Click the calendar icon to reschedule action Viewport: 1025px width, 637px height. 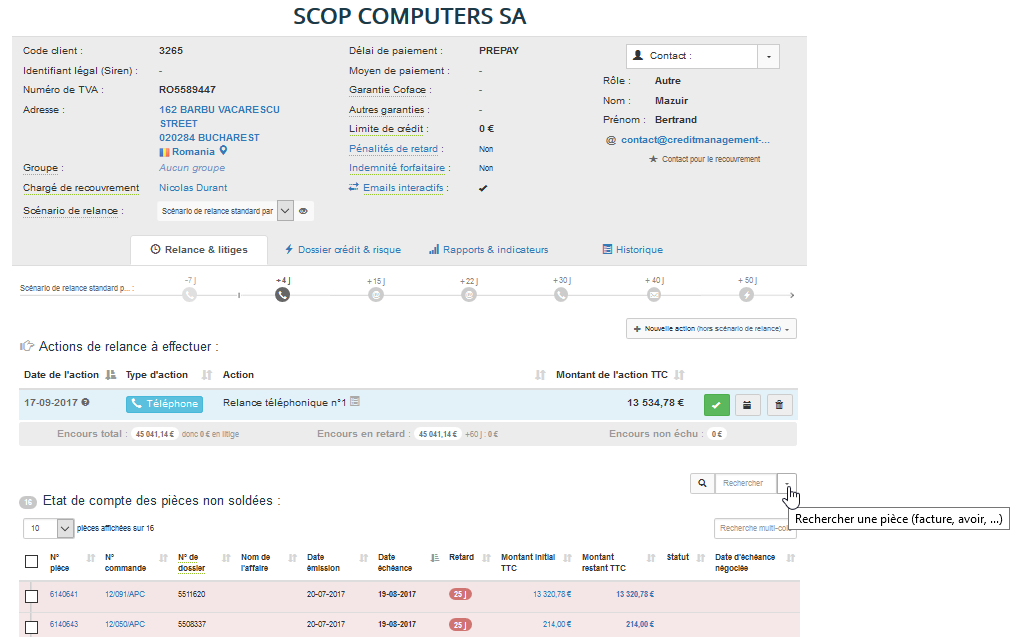click(x=748, y=404)
